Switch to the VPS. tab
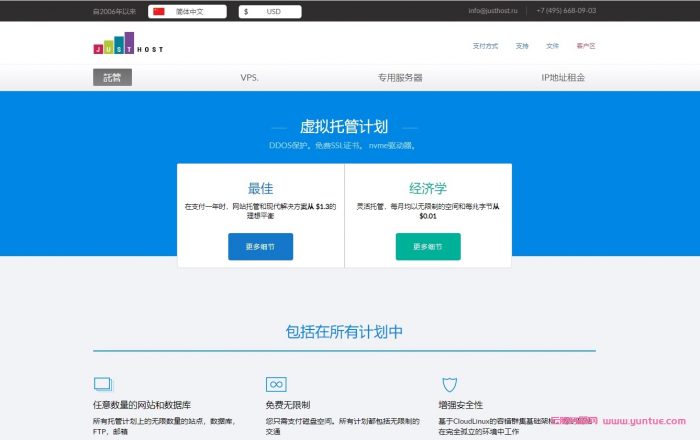This screenshot has height=440, width=700. coord(250,77)
